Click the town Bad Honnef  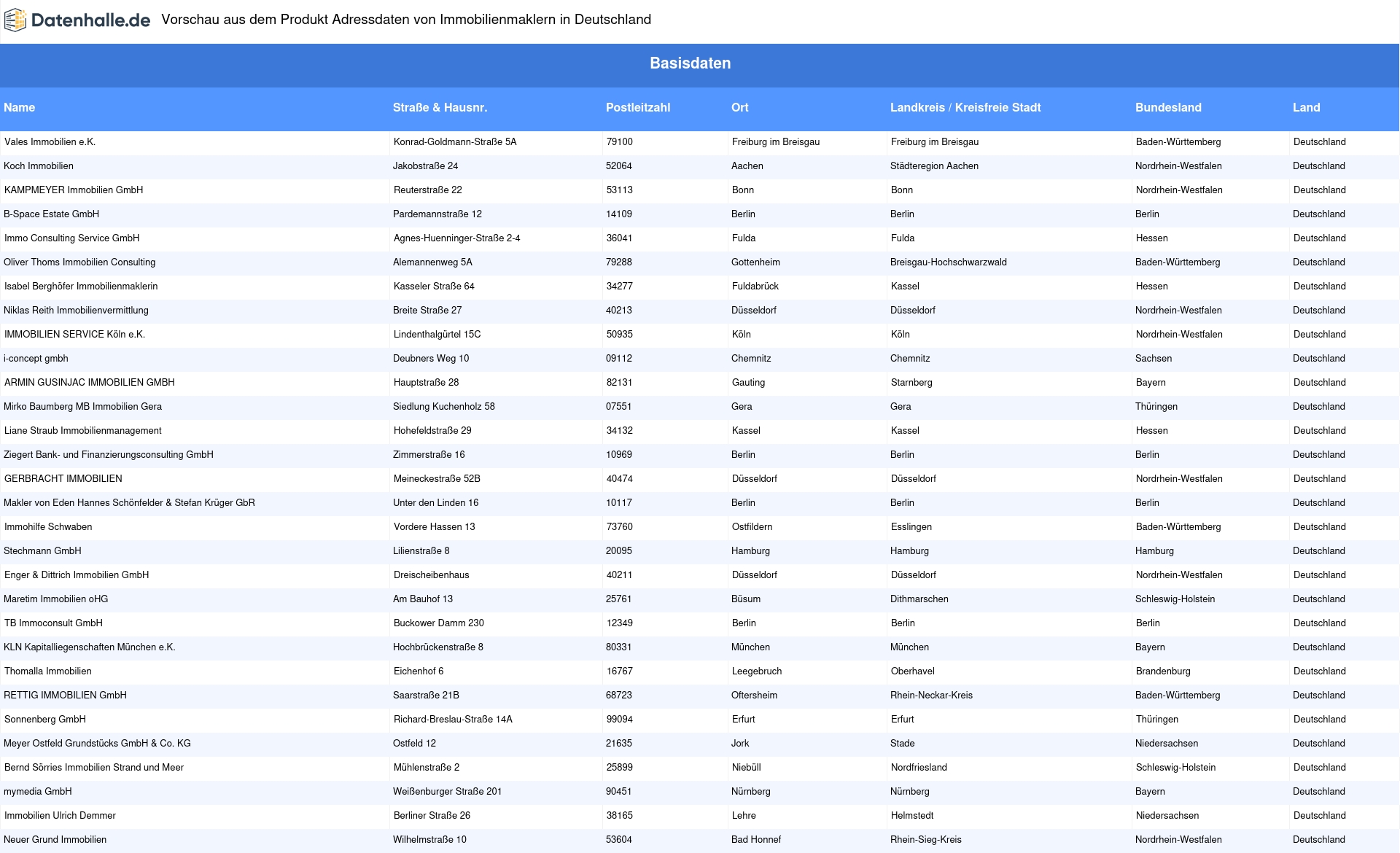coord(756,840)
